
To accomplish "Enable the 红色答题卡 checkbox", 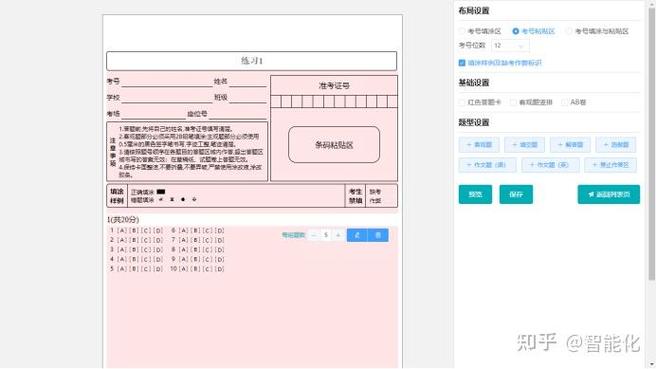I will (x=462, y=102).
